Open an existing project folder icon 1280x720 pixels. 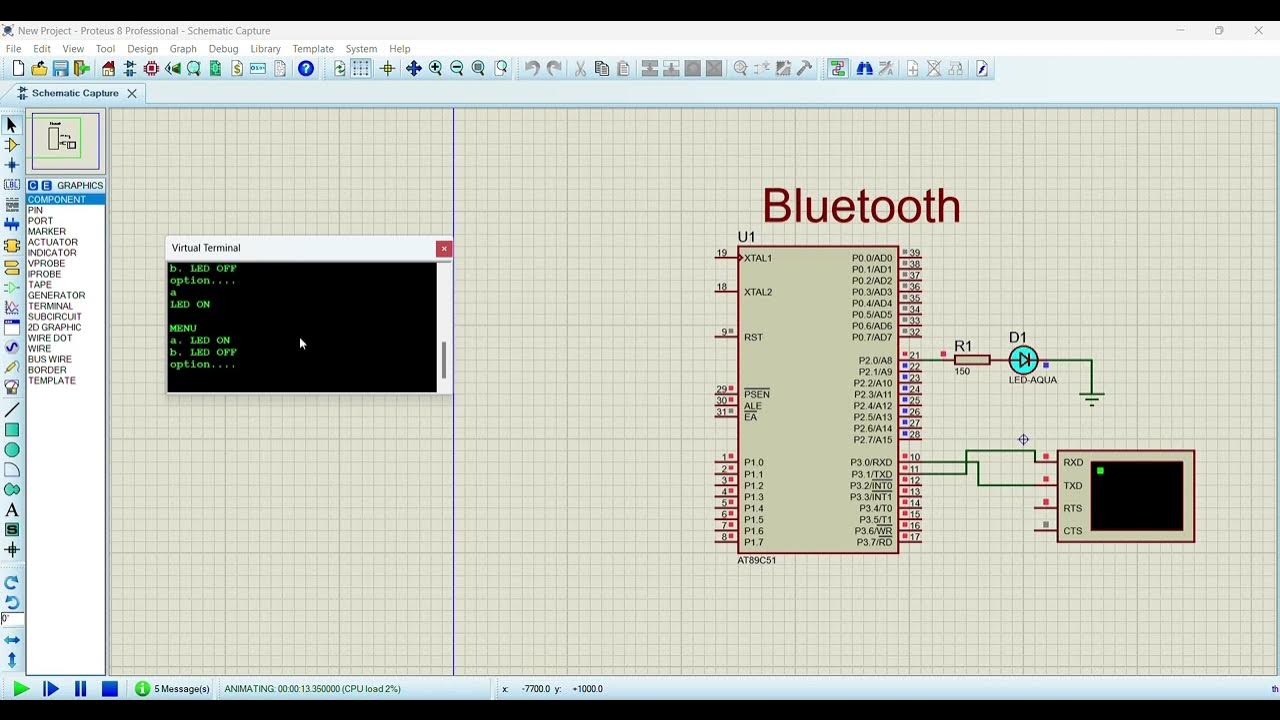pos(39,68)
